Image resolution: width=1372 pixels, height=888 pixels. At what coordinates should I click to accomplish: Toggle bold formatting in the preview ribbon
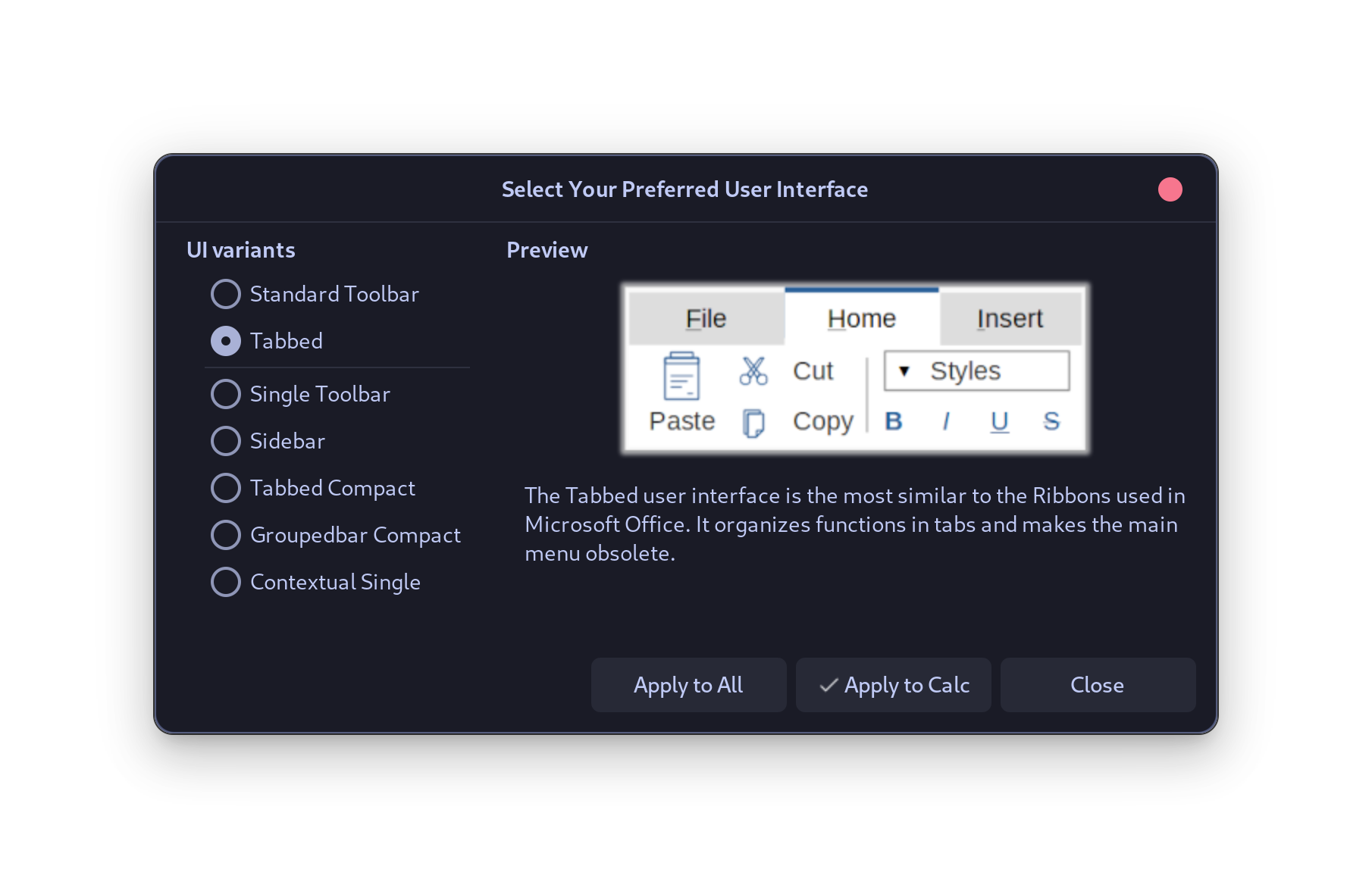pyautogui.click(x=894, y=421)
